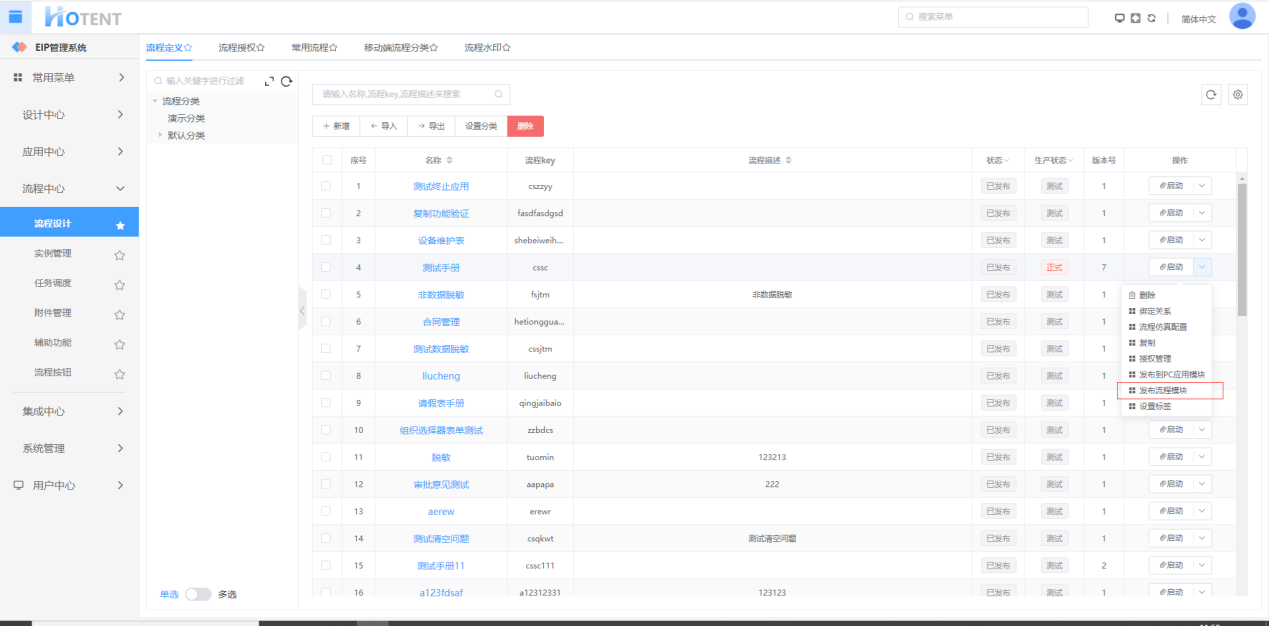This screenshot has height=626, width=1269.
Task: Click the expand icon in category tree panel
Action: pos(269,81)
